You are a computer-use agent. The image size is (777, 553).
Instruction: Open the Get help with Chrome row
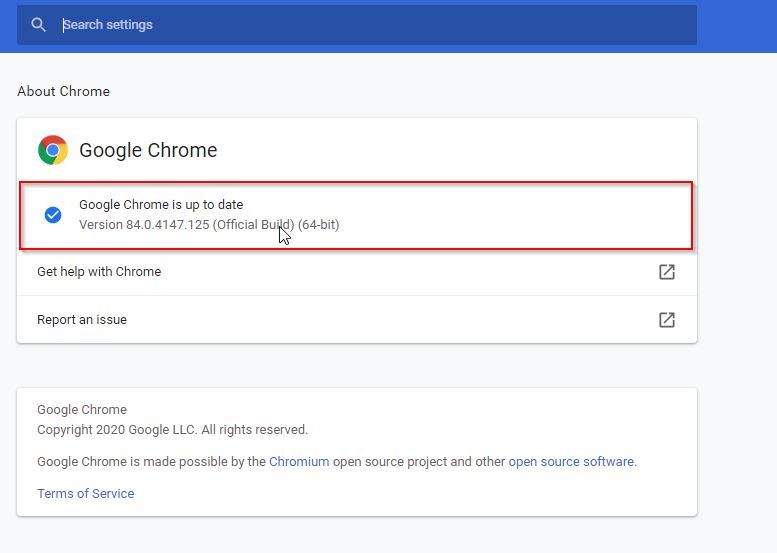click(x=357, y=272)
